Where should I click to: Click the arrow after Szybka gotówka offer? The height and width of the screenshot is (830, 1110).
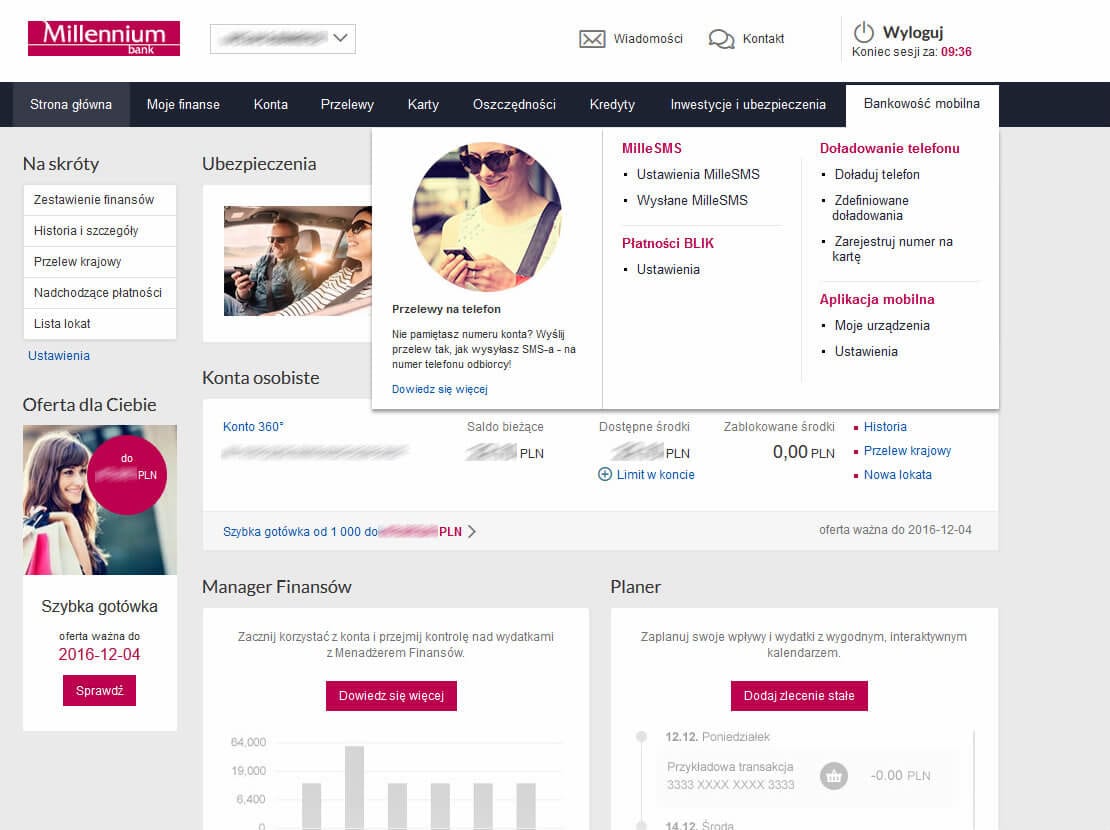(472, 531)
